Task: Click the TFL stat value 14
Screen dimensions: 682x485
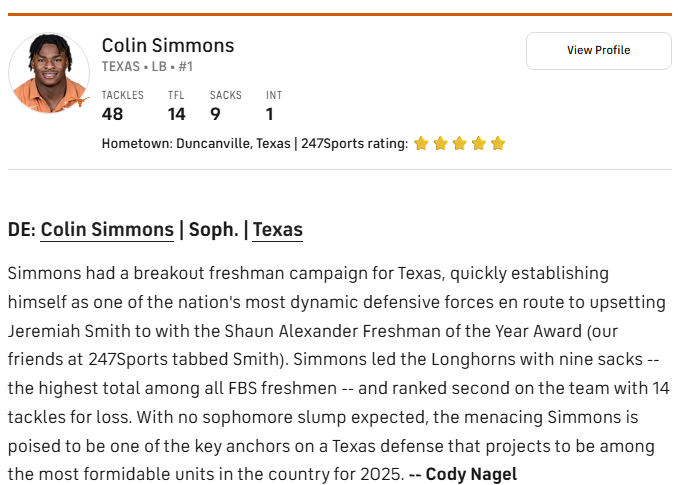Action: coord(177,114)
